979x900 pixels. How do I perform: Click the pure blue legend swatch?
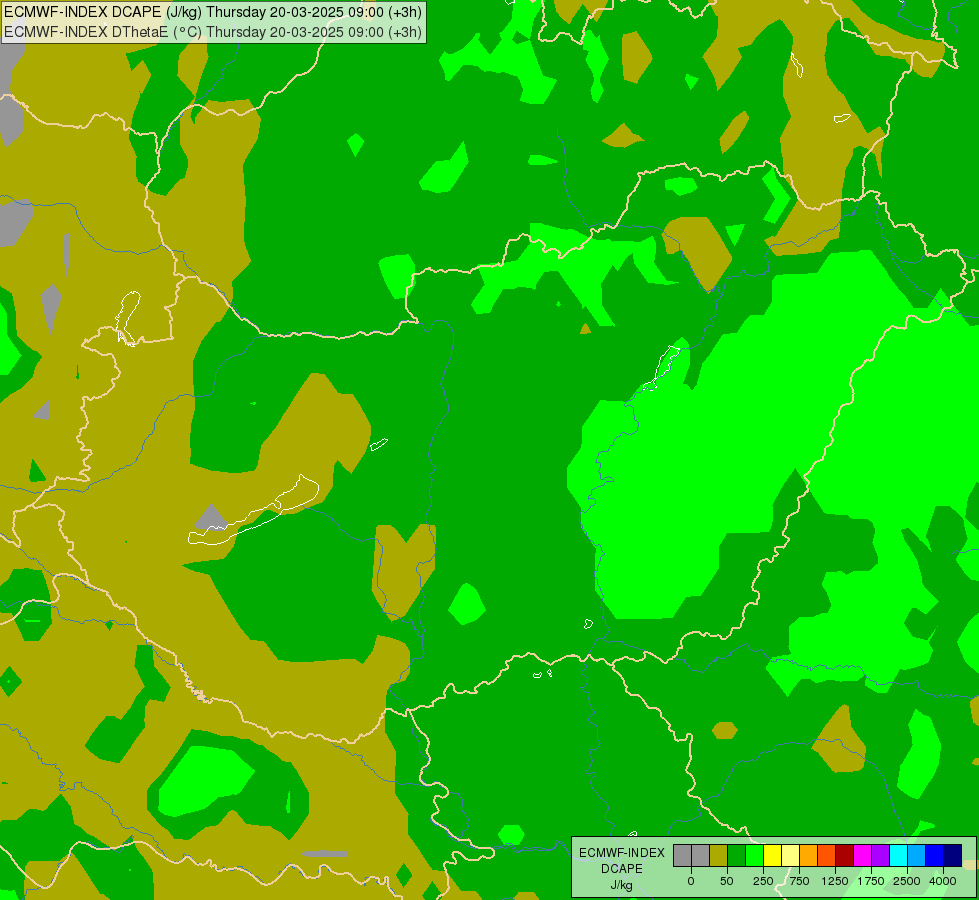pos(935,855)
